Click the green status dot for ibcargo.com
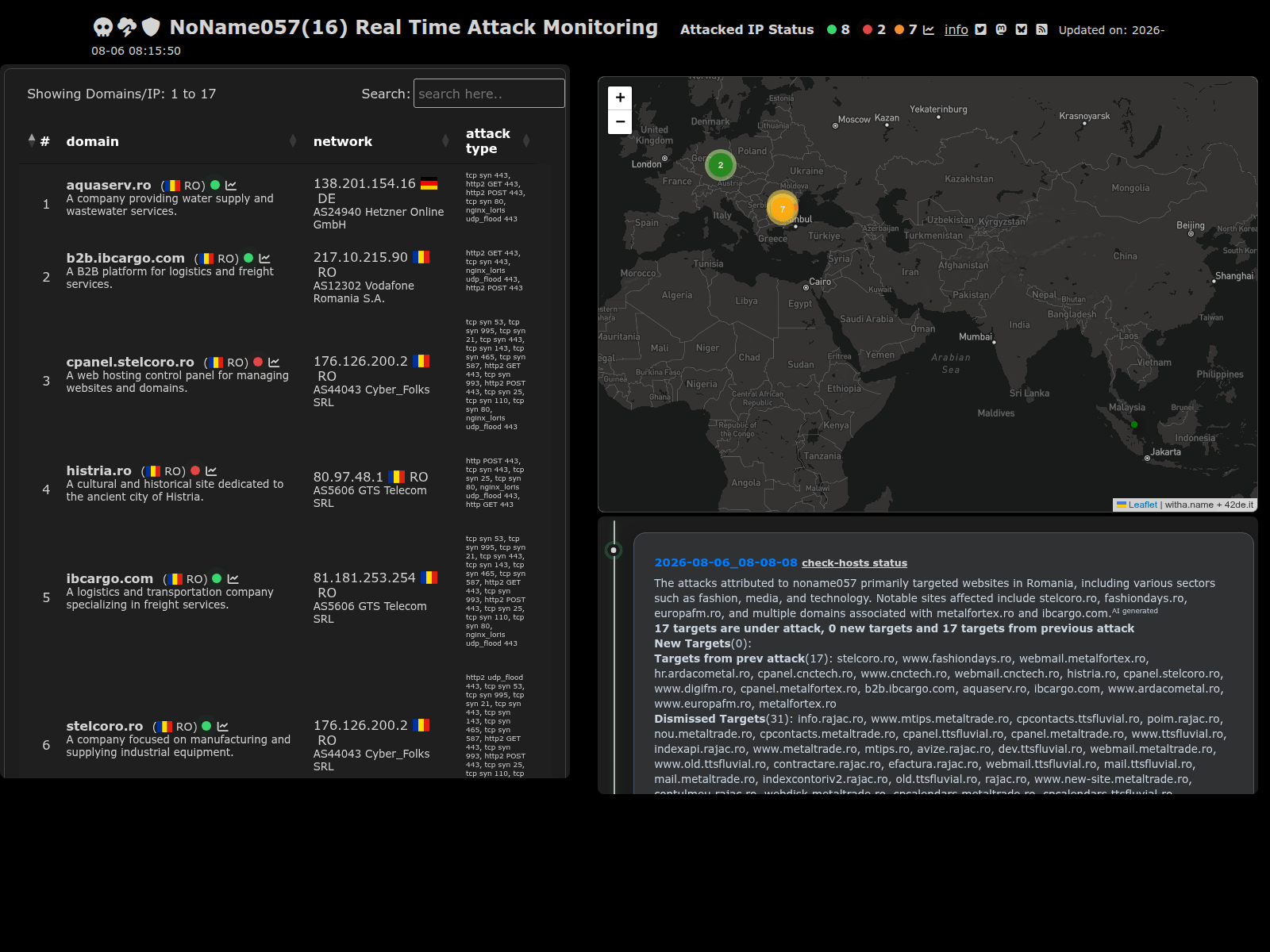The image size is (1270, 952). coord(217,578)
